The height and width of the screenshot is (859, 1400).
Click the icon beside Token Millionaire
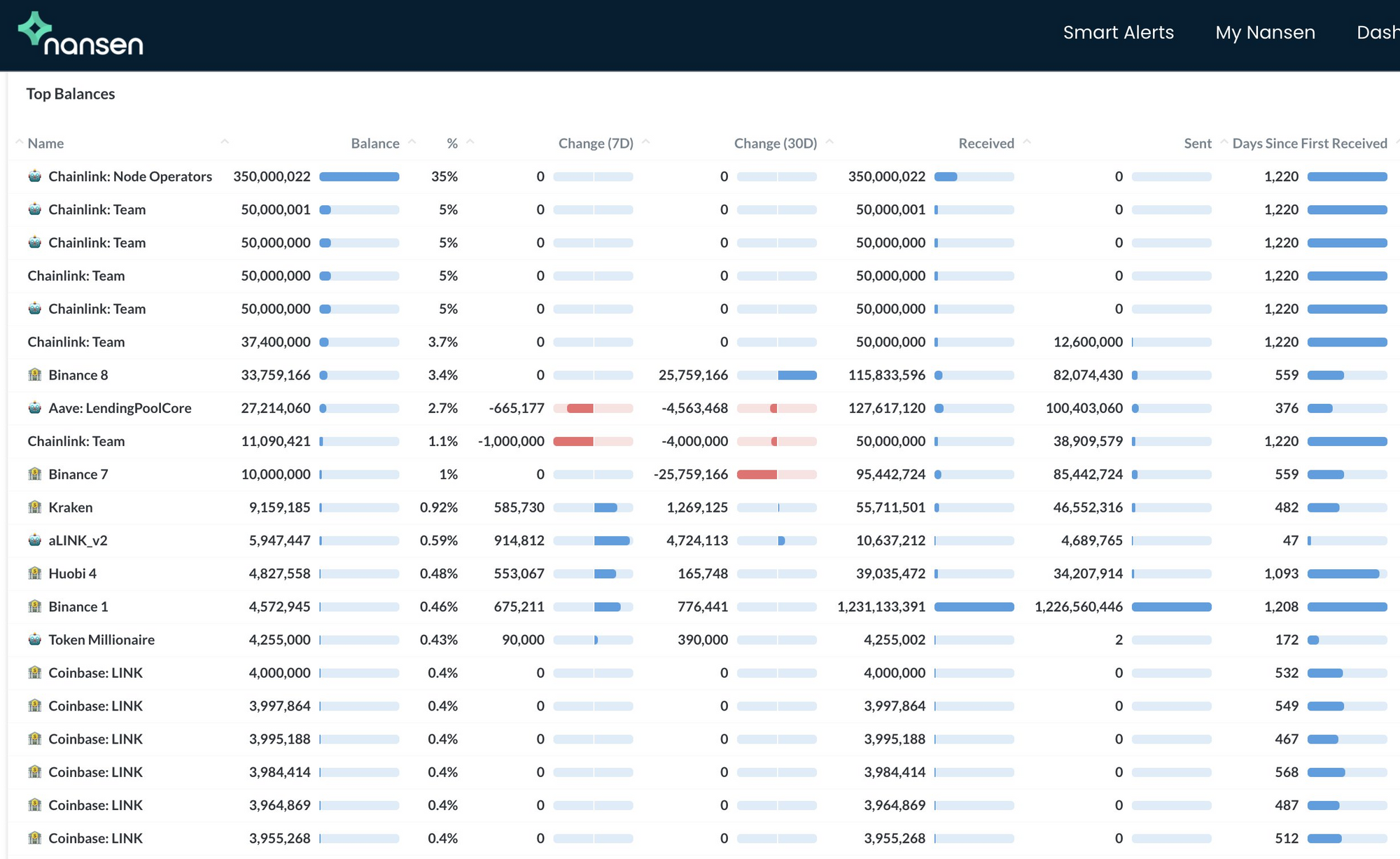coord(34,639)
